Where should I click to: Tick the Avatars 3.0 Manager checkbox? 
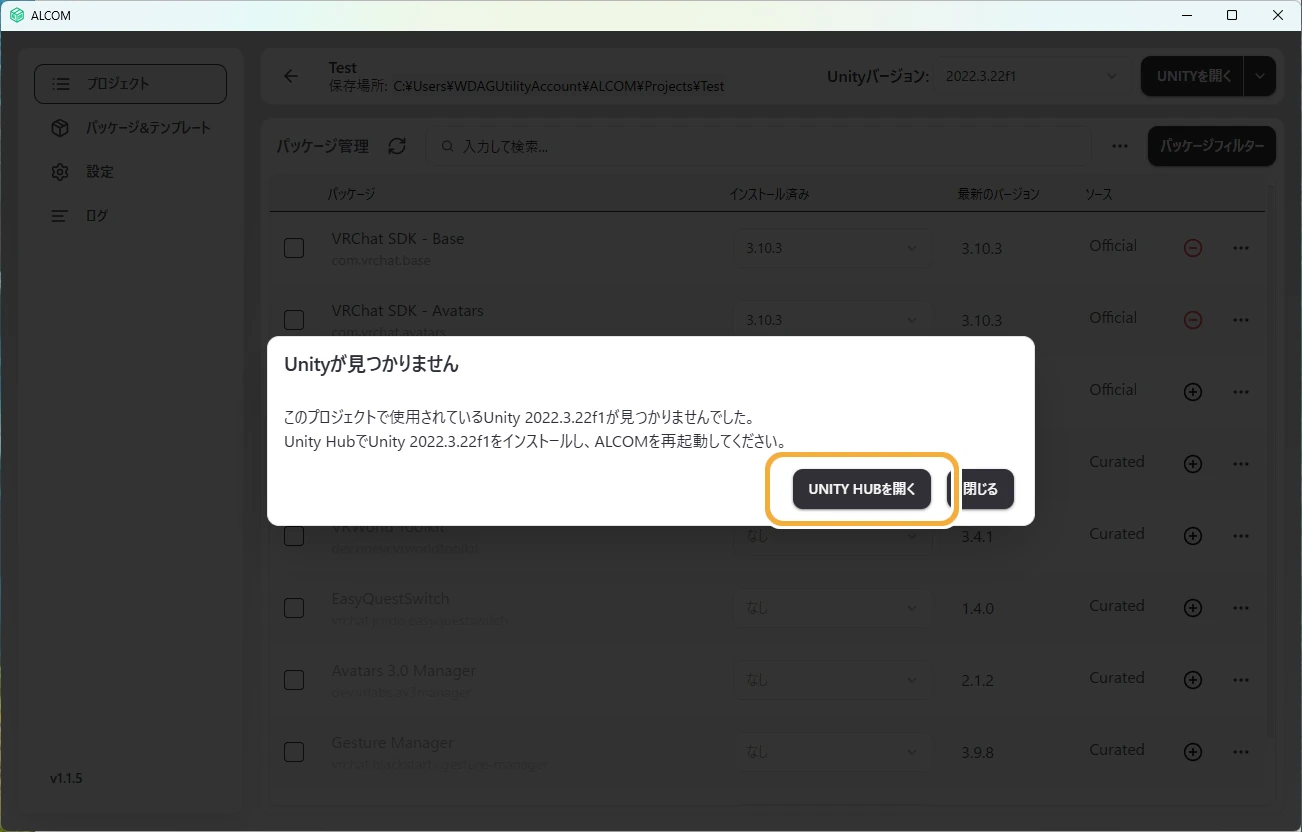294,680
